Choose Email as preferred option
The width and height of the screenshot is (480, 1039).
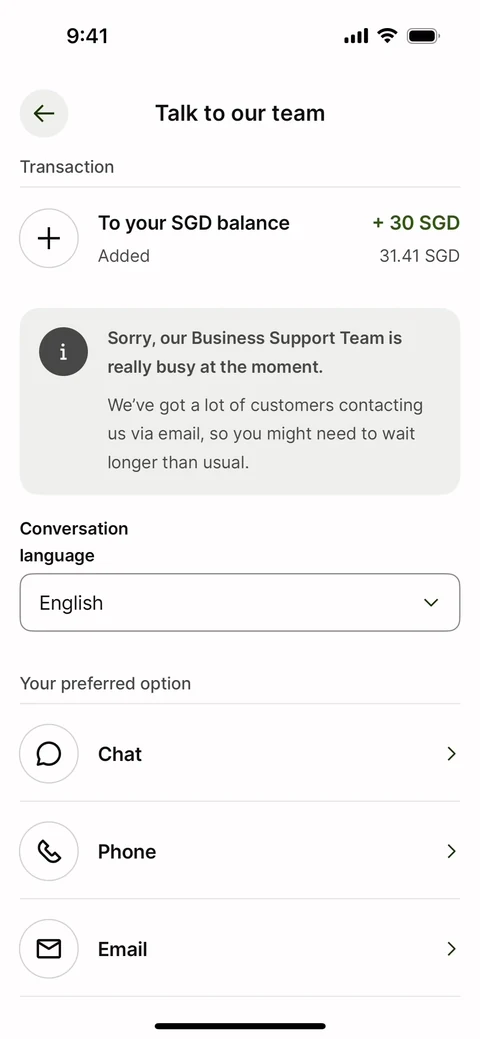pyautogui.click(x=240, y=949)
